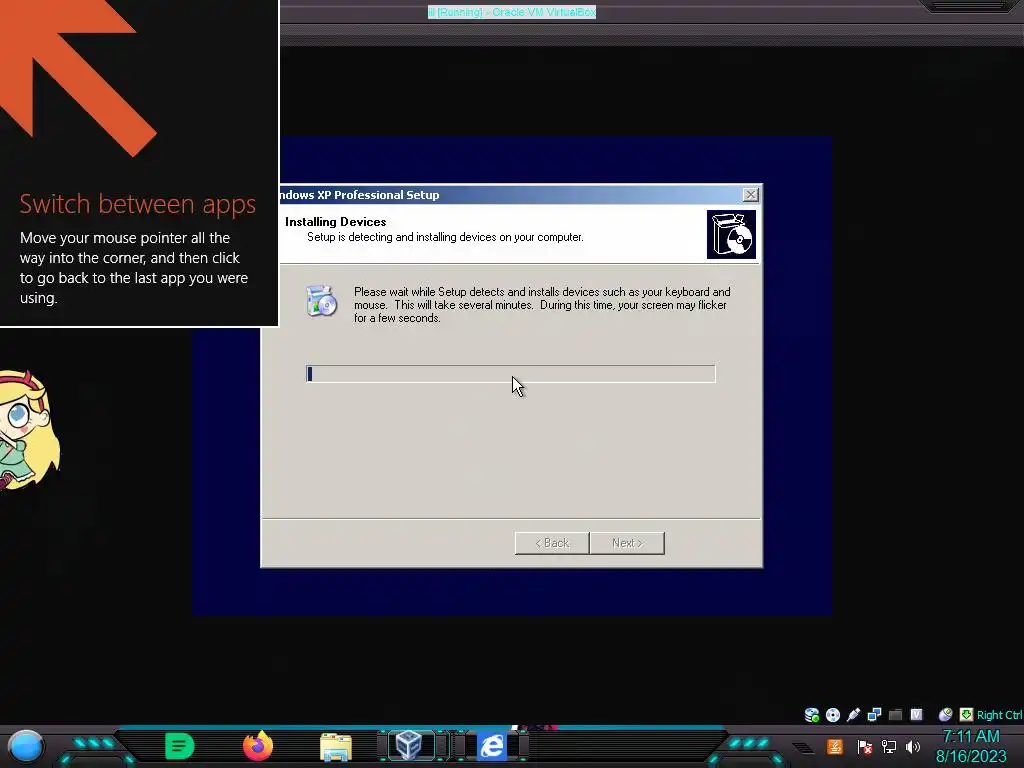The image size is (1024, 768).
Task: Click the VirtualBox shared folders icon
Action: (x=895, y=714)
